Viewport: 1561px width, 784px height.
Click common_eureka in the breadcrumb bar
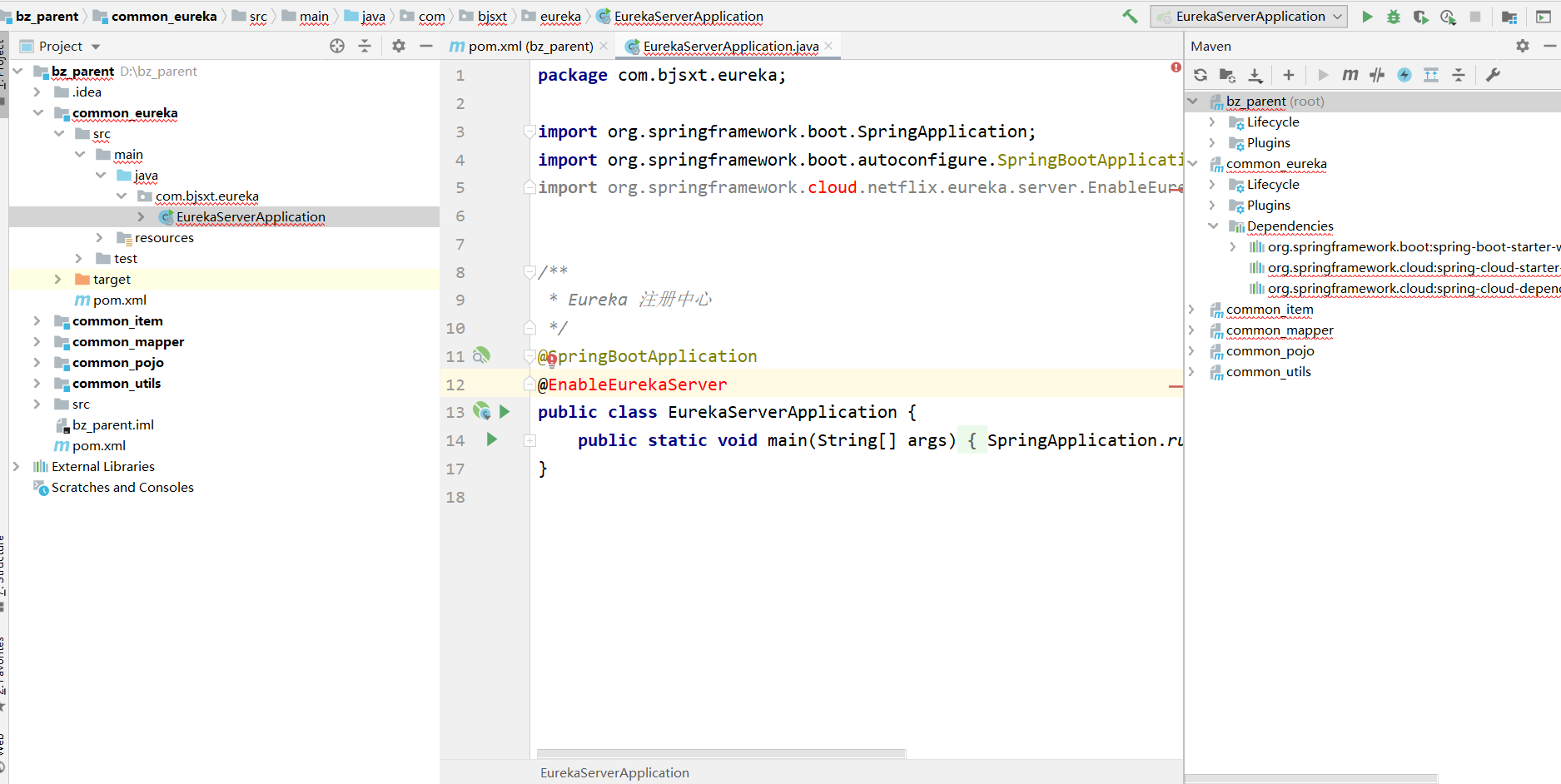point(164,16)
